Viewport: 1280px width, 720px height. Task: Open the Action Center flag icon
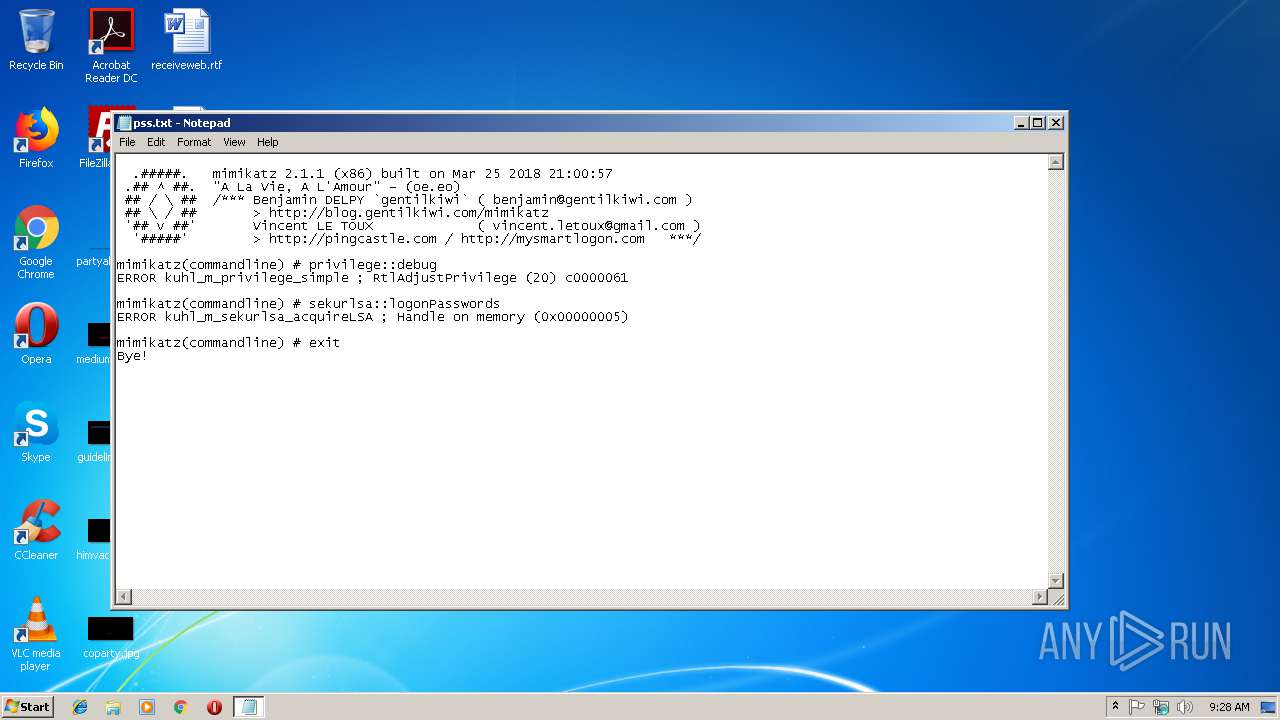(1137, 707)
